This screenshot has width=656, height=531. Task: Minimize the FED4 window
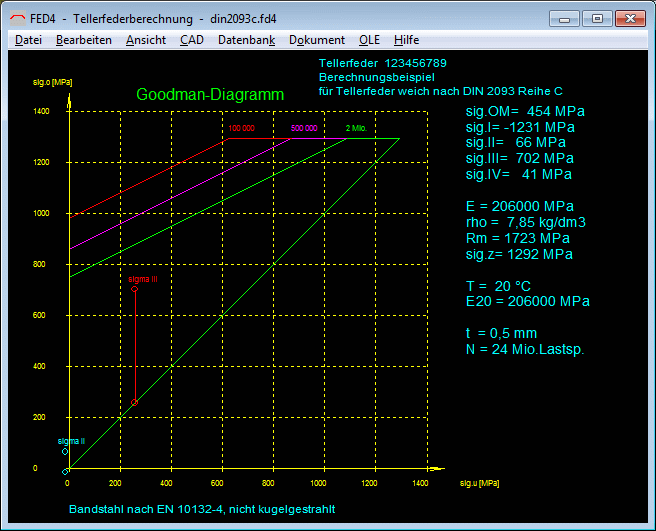pyautogui.click(x=568, y=18)
